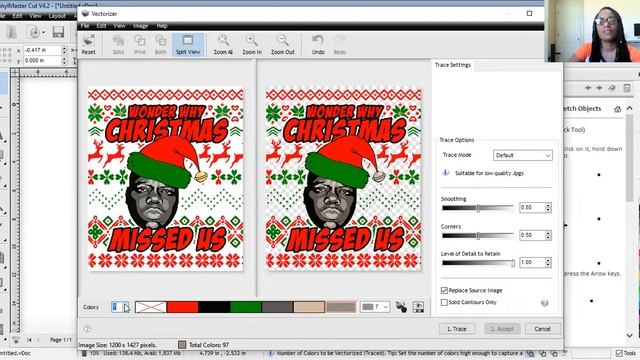
Task: Click the save icon in VinylMaster toolbar
Action: pyautogui.click(x=58, y=32)
